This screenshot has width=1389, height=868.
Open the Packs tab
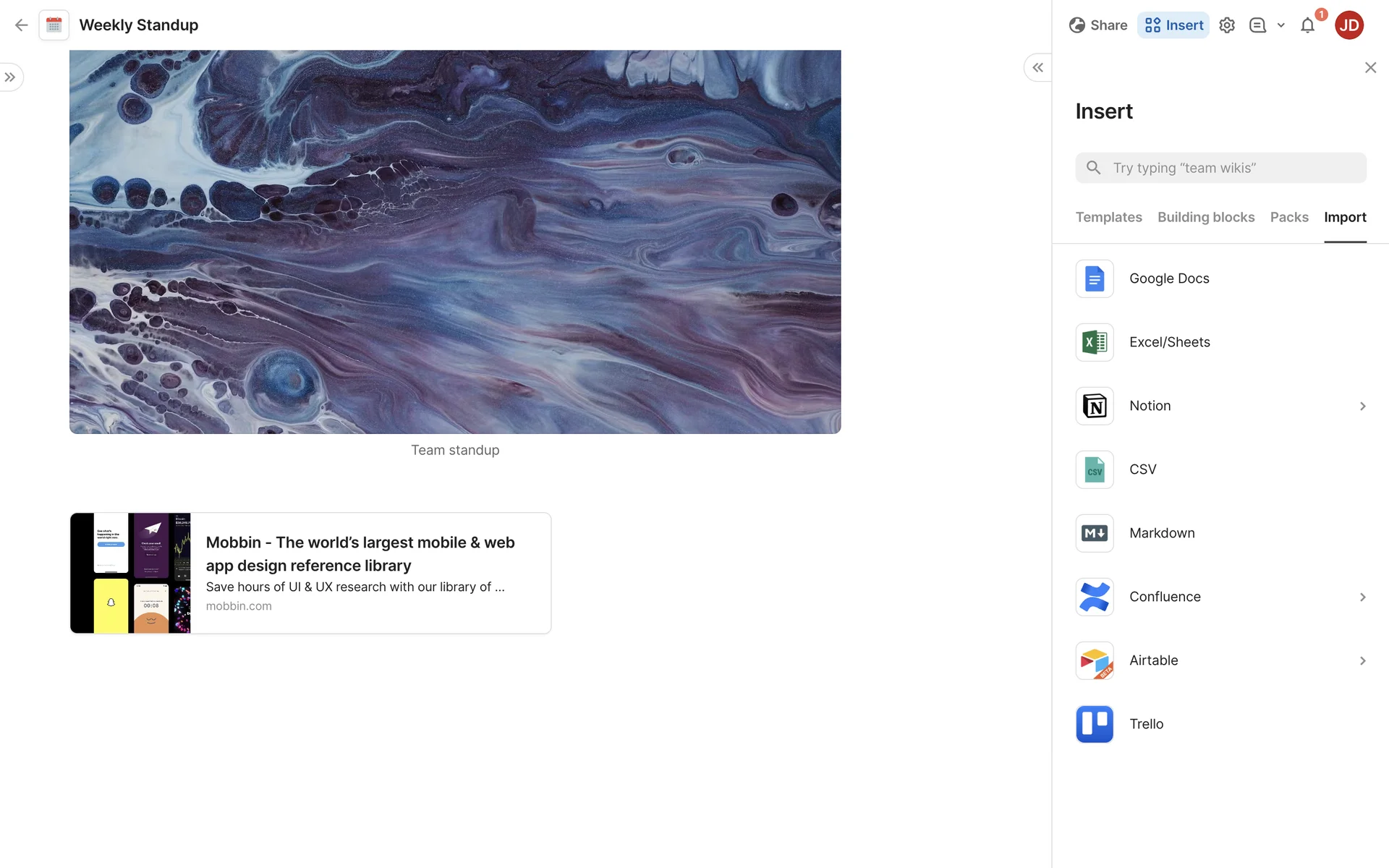coord(1288,217)
